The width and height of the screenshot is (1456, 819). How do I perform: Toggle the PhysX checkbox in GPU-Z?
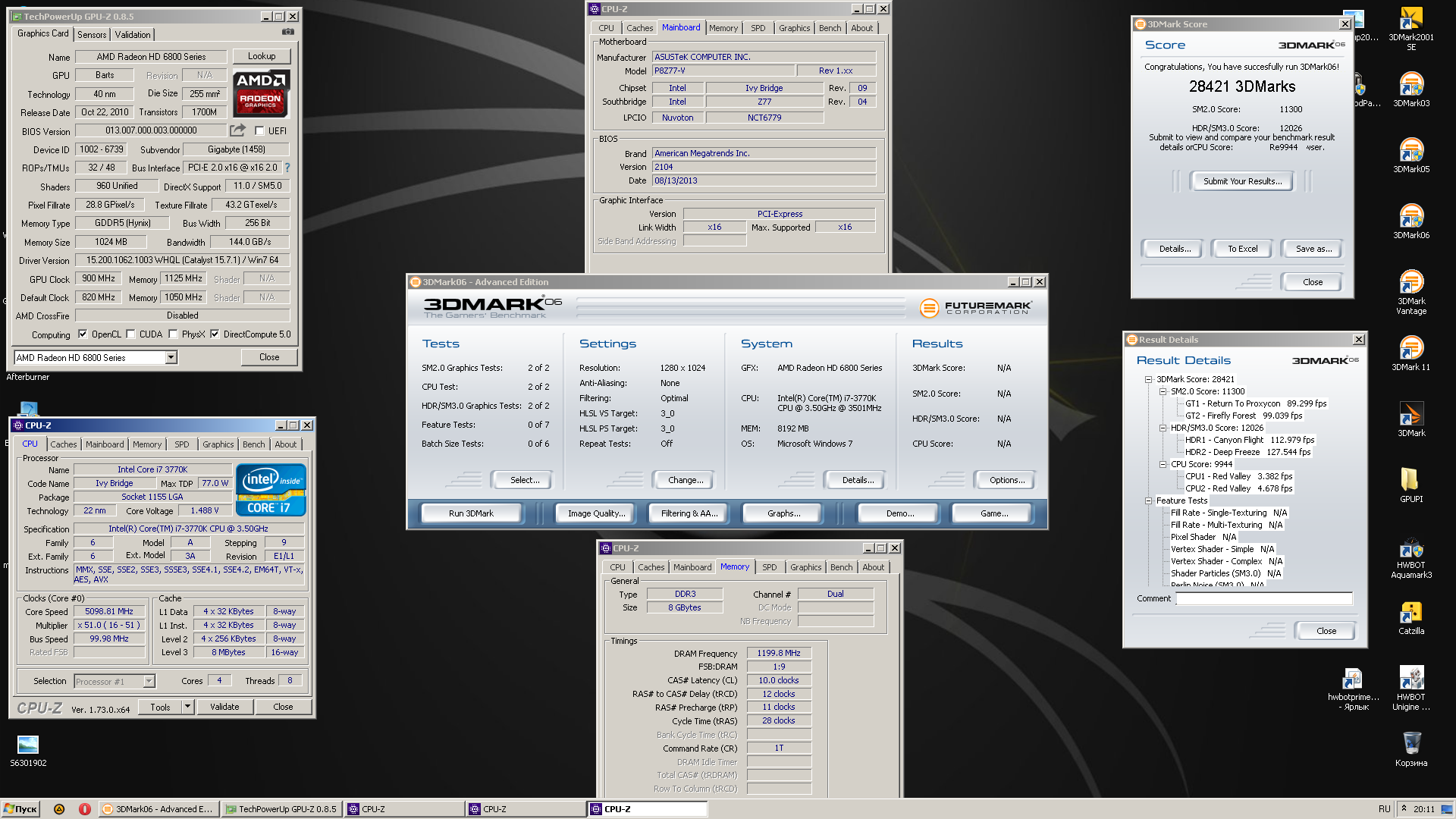(x=173, y=334)
